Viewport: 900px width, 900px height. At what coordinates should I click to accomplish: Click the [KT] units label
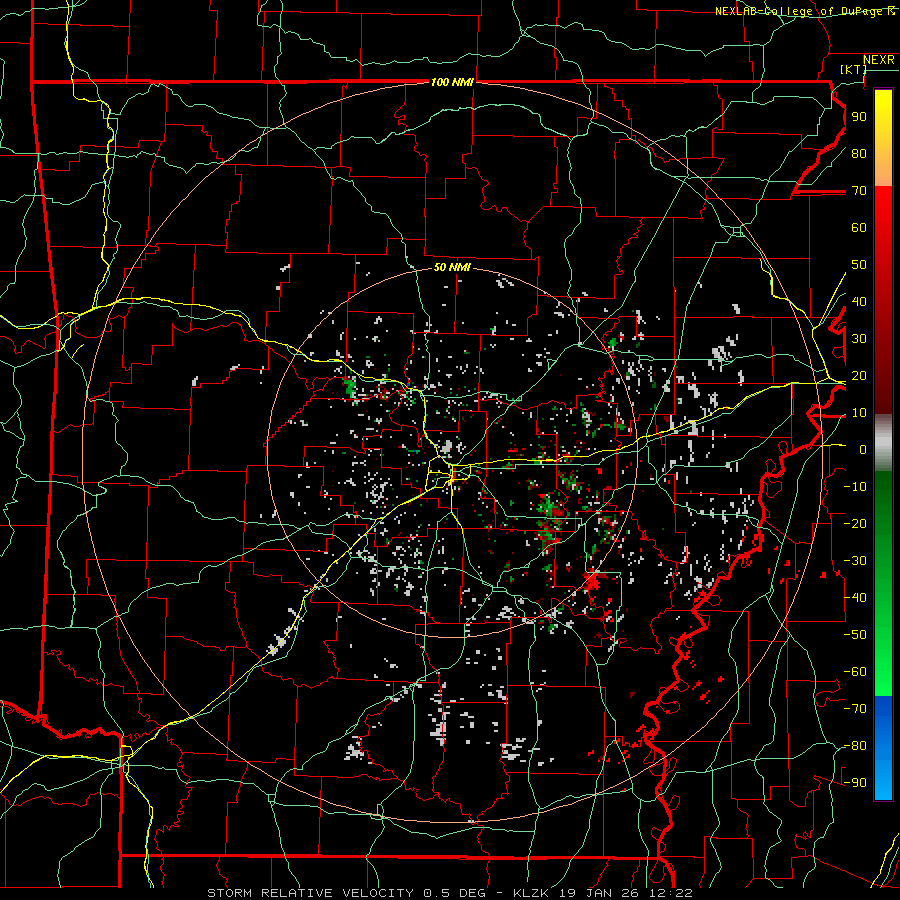[853, 69]
